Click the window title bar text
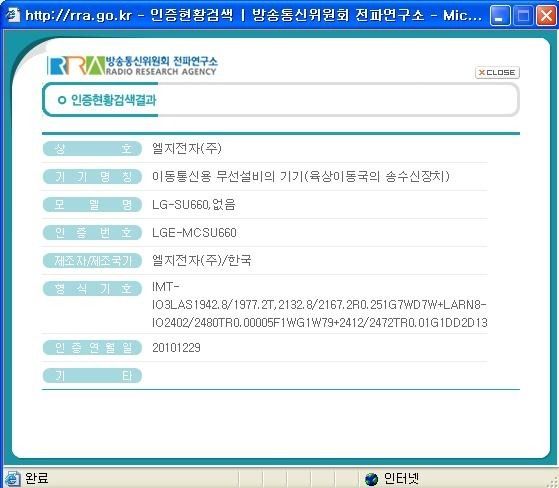559x488 pixels. (x=253, y=15)
